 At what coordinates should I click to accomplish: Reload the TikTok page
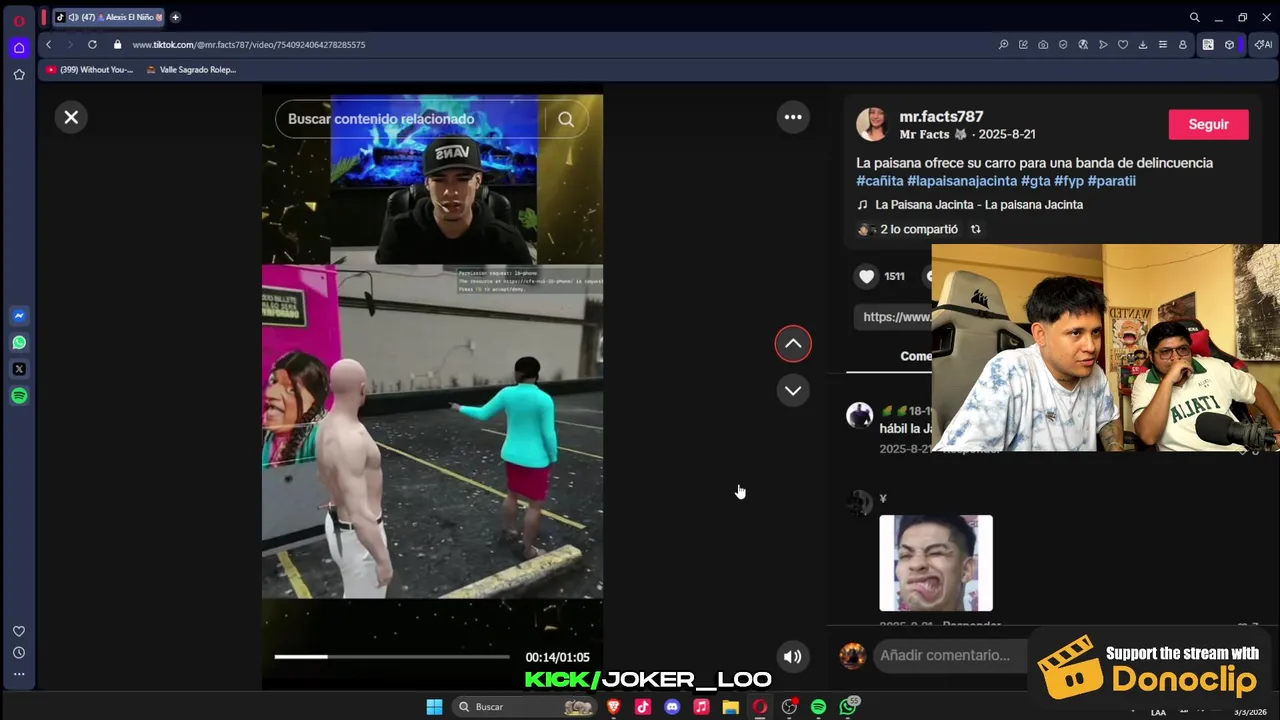click(92, 45)
